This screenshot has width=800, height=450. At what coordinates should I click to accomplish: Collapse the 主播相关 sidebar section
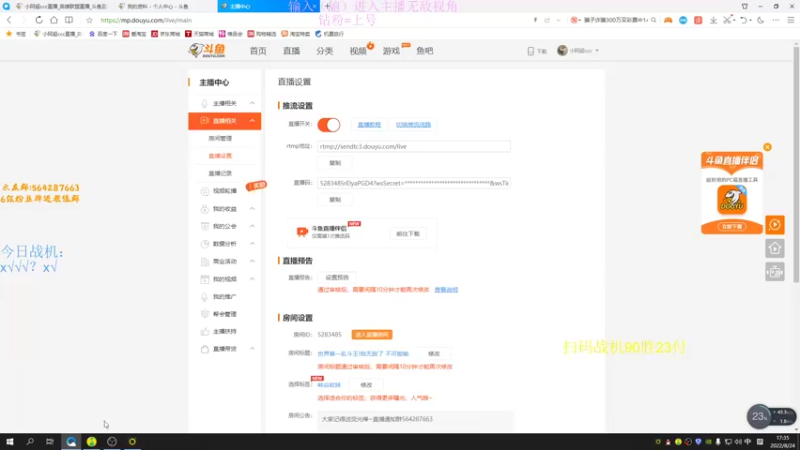(252, 103)
